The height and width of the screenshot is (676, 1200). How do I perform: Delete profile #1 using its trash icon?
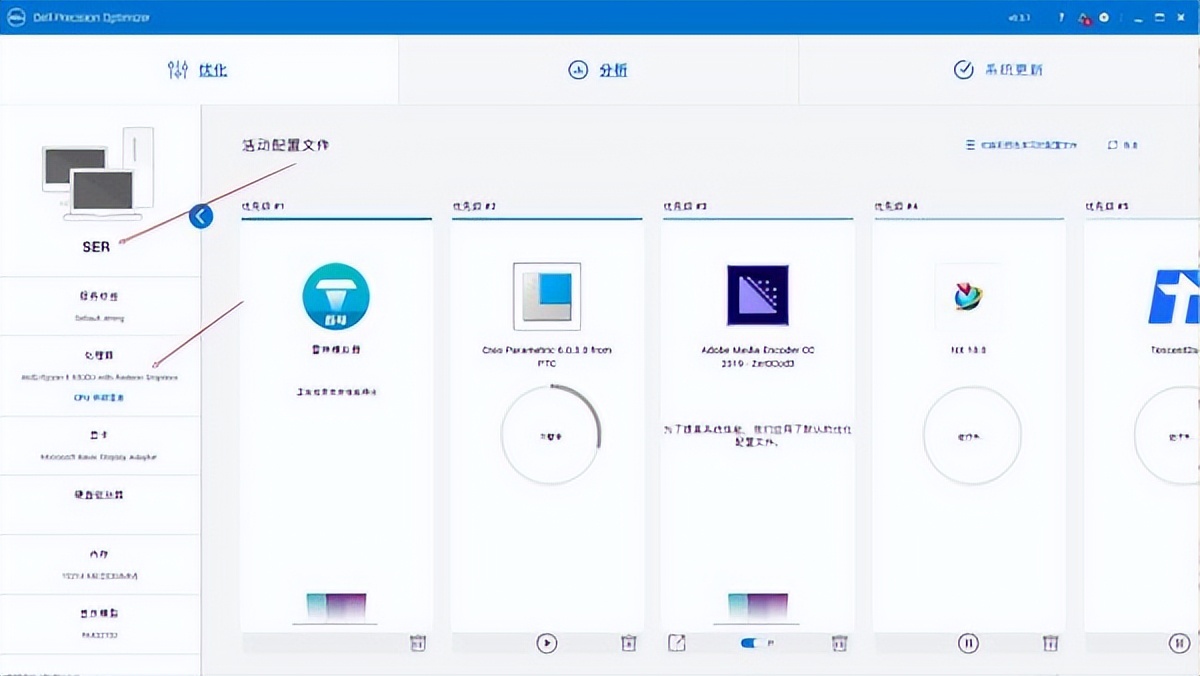coord(417,643)
